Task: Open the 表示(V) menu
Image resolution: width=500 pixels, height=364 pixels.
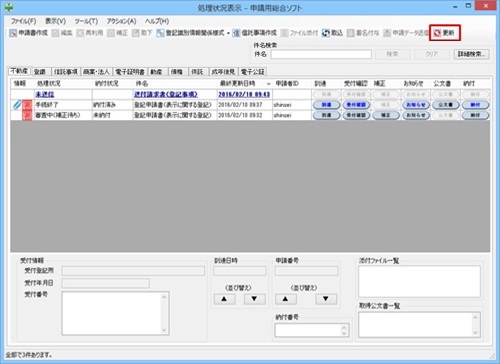Action: coord(55,21)
